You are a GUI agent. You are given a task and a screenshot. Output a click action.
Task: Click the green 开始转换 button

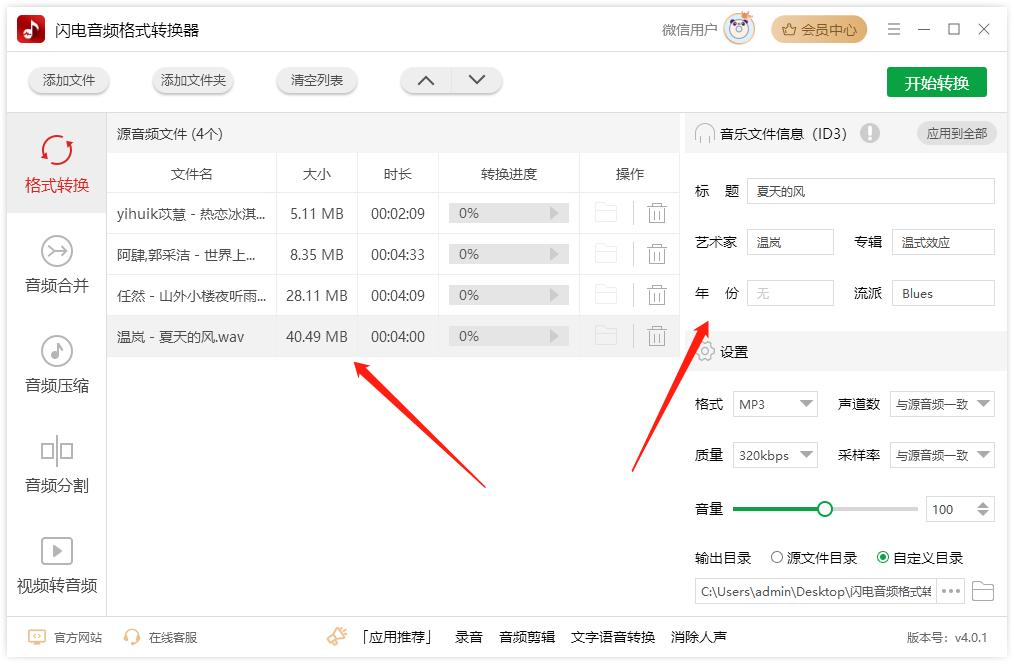[936, 82]
